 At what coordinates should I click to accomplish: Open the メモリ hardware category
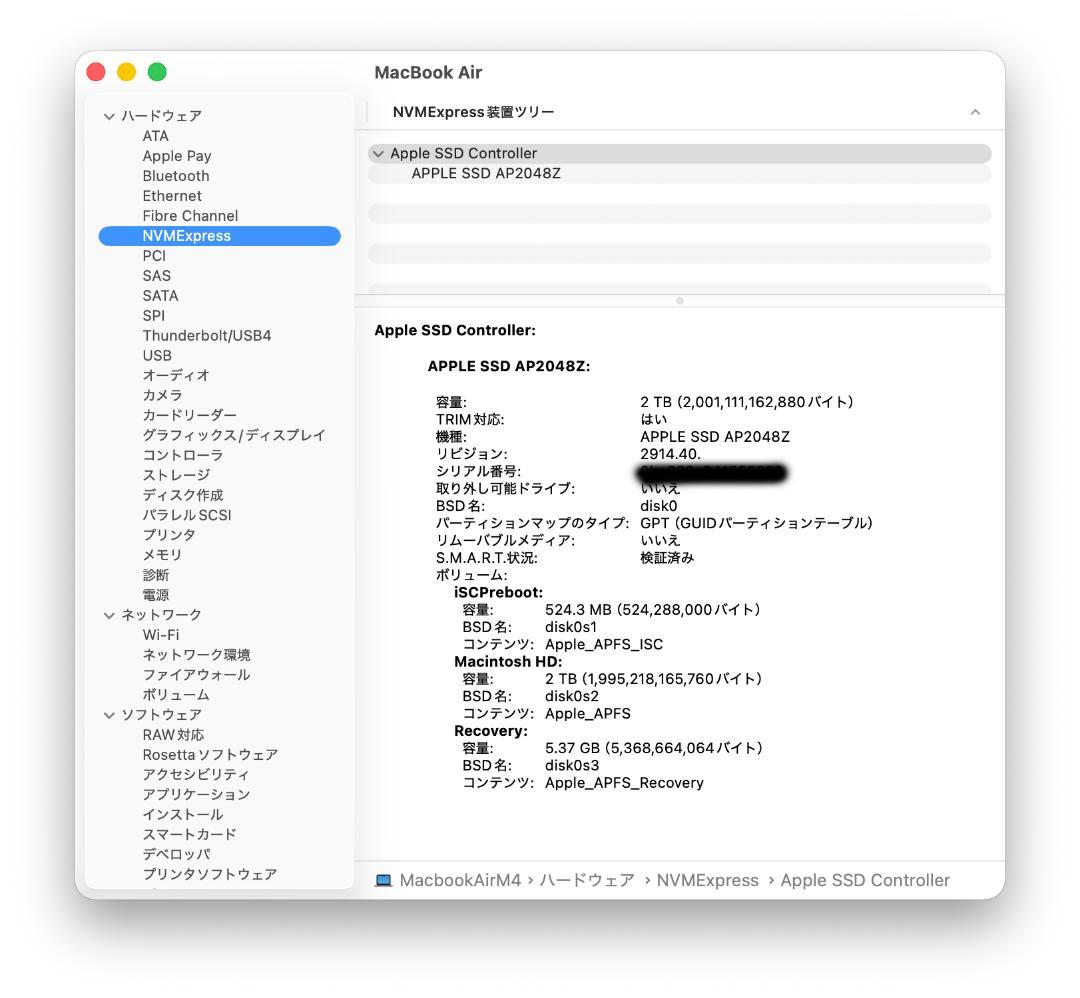pos(162,555)
